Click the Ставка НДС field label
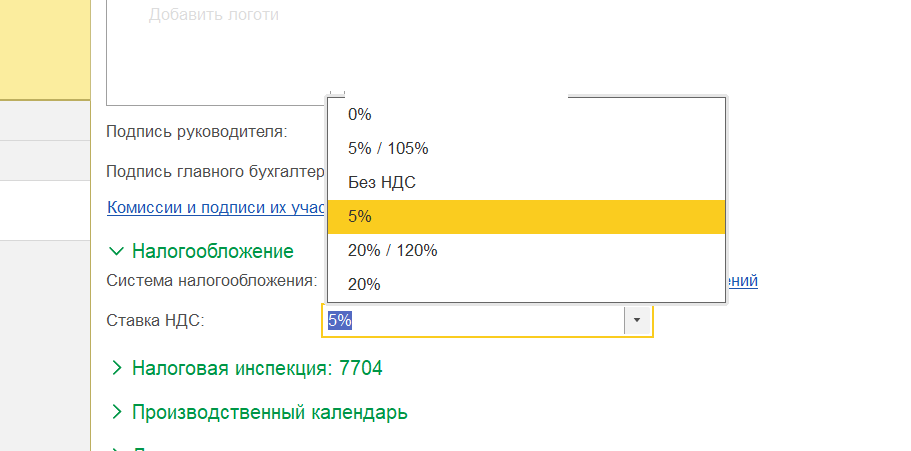Viewport: 911px width, 451px height. click(155, 320)
